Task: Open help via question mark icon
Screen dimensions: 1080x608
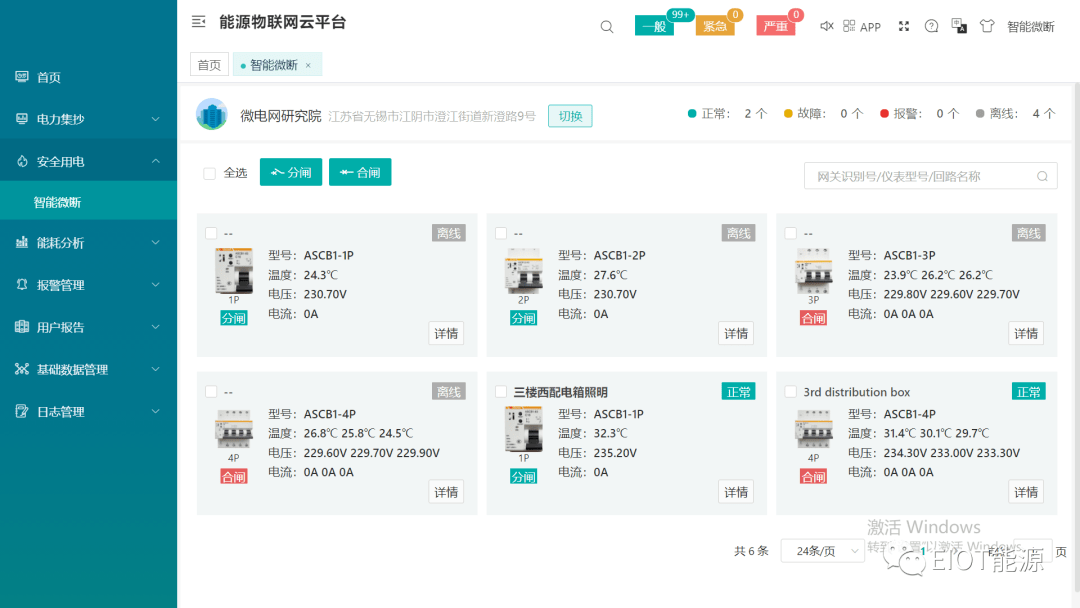Action: click(x=932, y=26)
